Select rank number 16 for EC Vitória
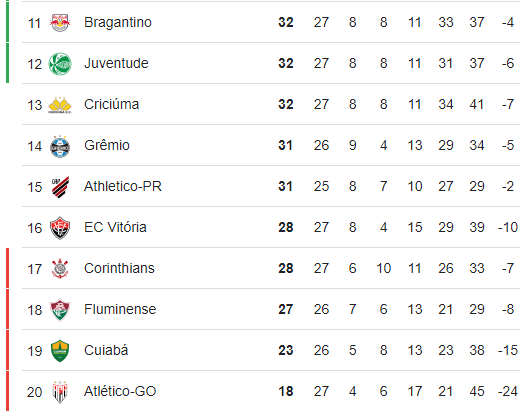 pyautogui.click(x=35, y=228)
